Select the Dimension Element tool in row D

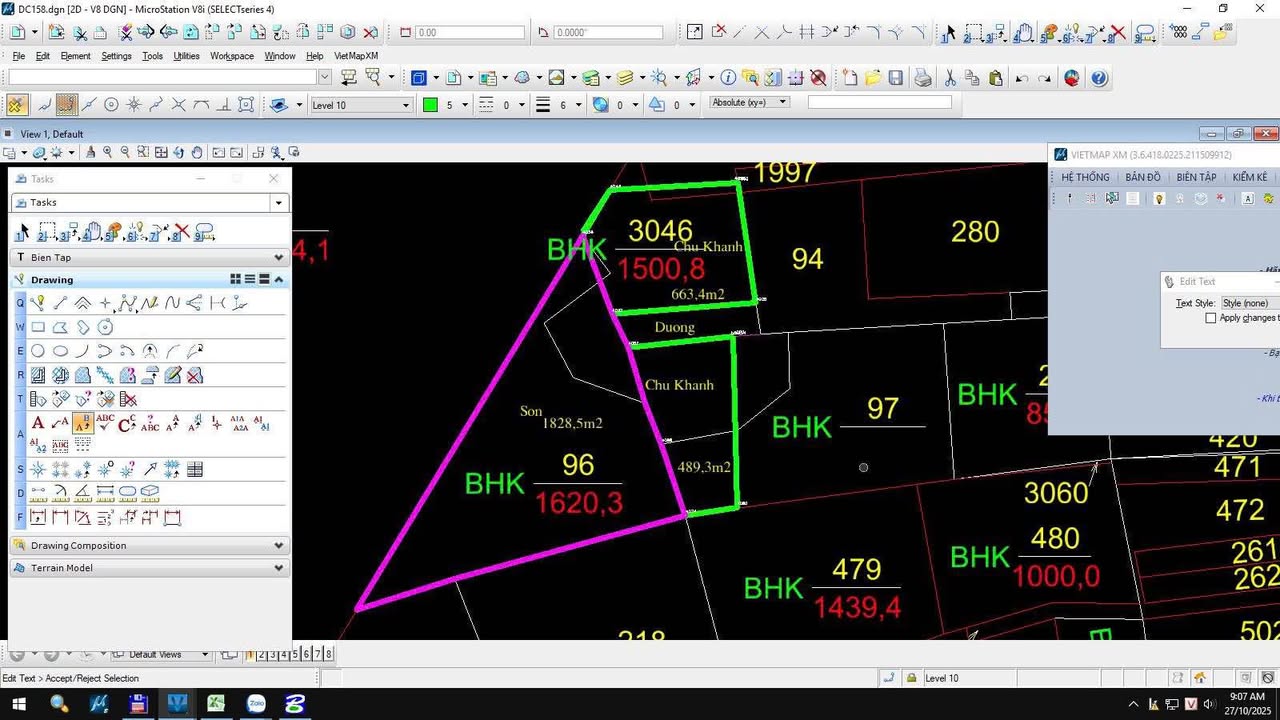(x=38, y=493)
